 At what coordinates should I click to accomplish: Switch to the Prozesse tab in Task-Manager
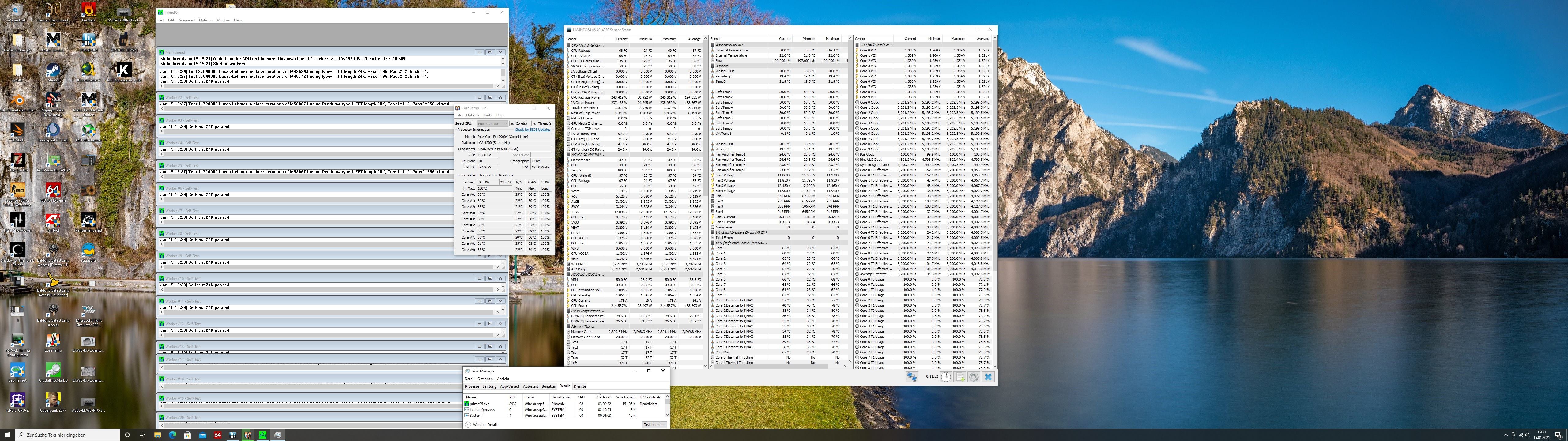[472, 386]
